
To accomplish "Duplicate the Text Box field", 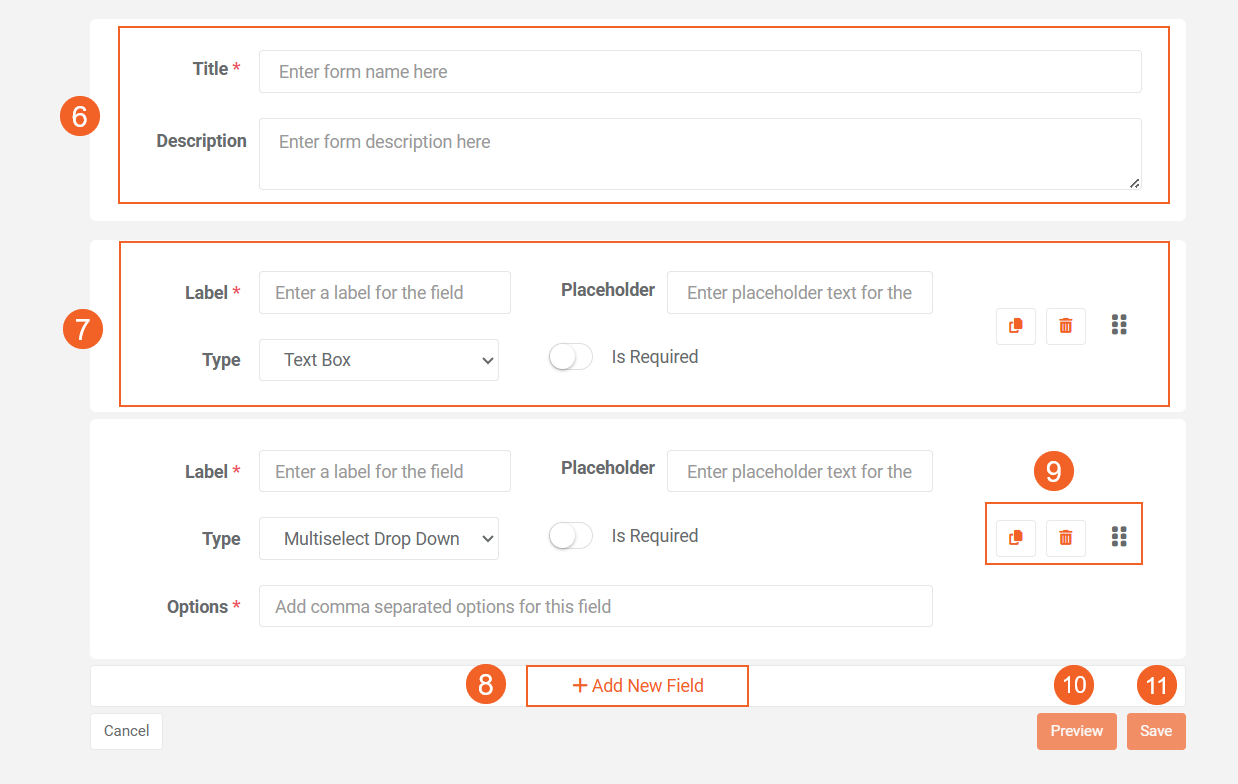I will (x=1015, y=326).
